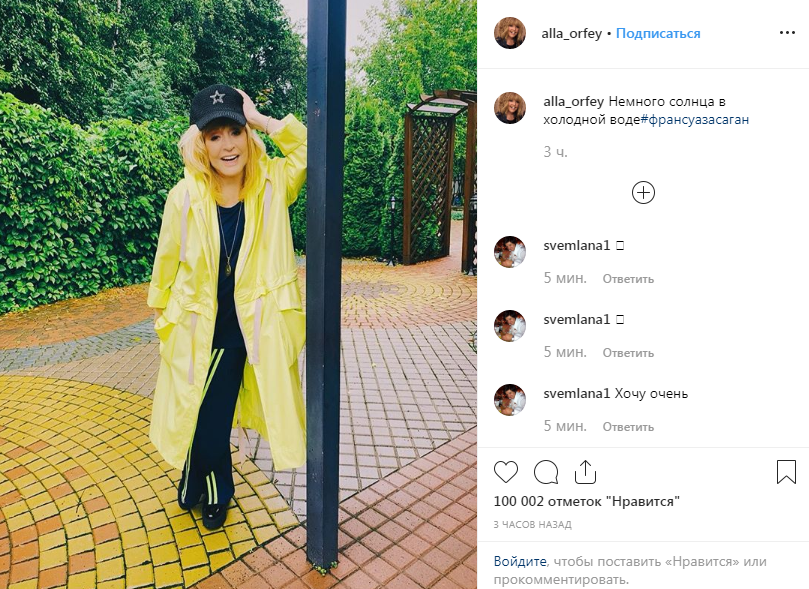Viewport: 809px width, 589px height.
Task: Open alla_orfey avatar in the post header
Action: coord(510,33)
